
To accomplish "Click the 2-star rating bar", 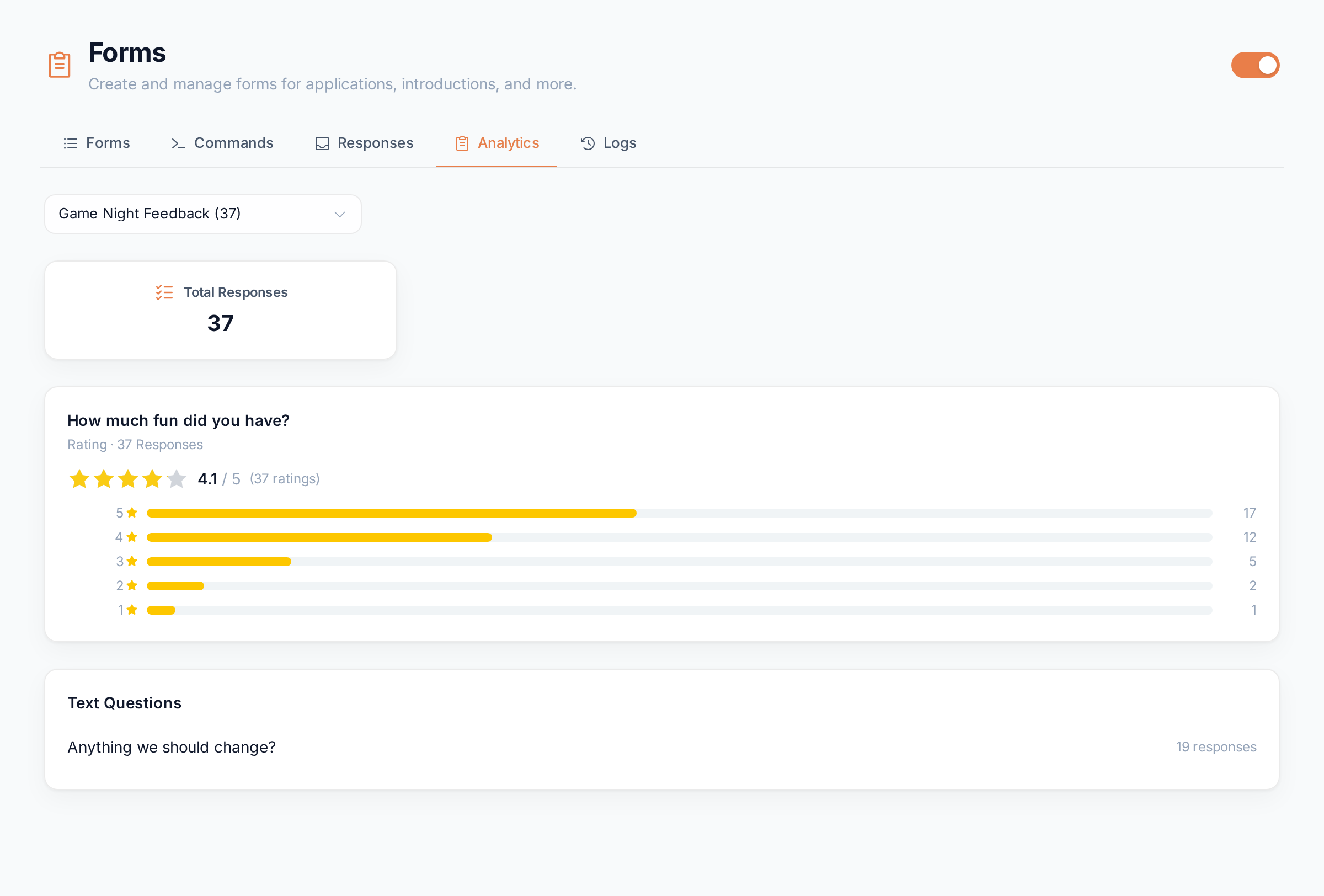I will click(x=679, y=586).
